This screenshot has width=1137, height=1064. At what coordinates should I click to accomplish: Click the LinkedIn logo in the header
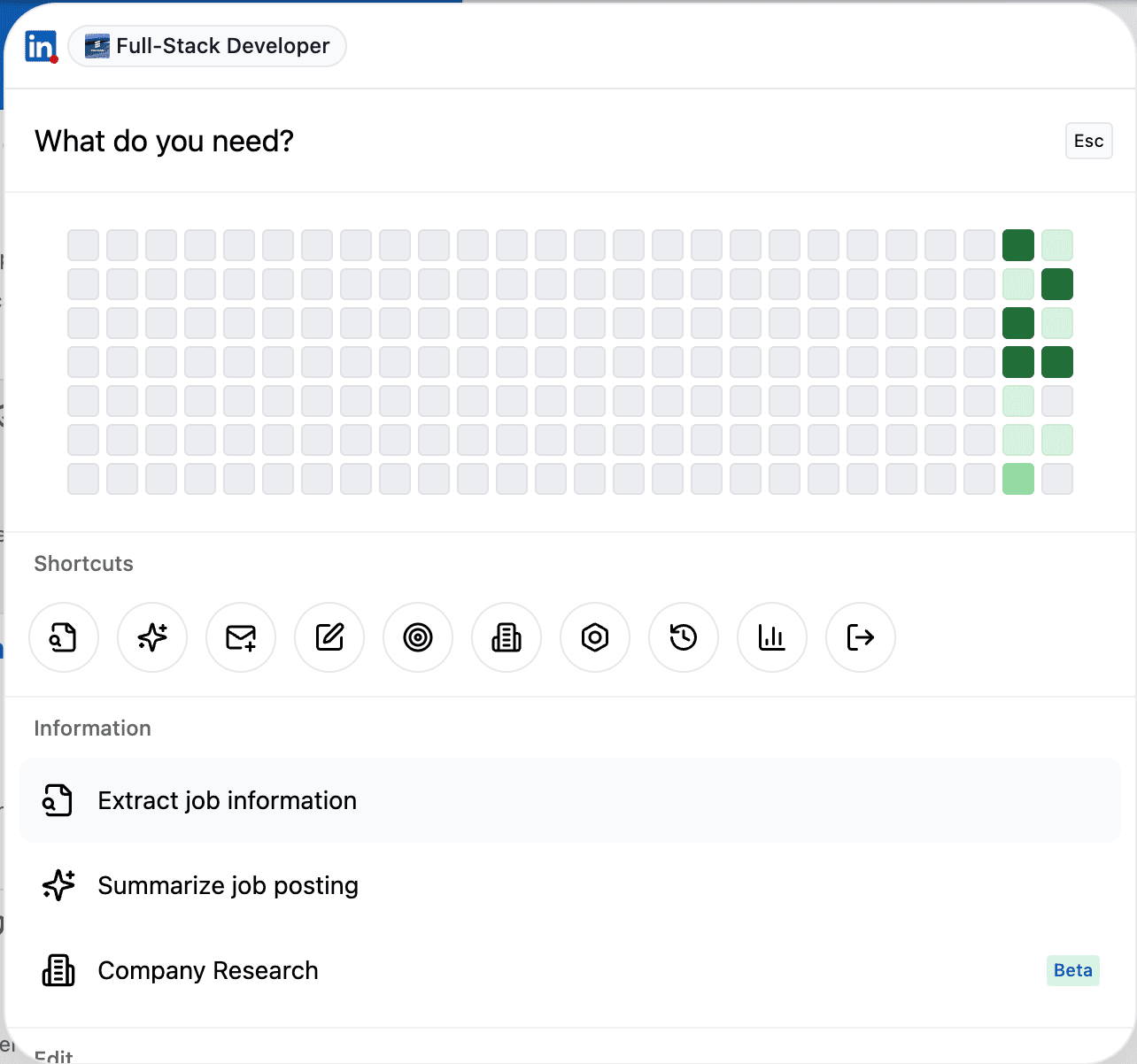click(x=41, y=46)
